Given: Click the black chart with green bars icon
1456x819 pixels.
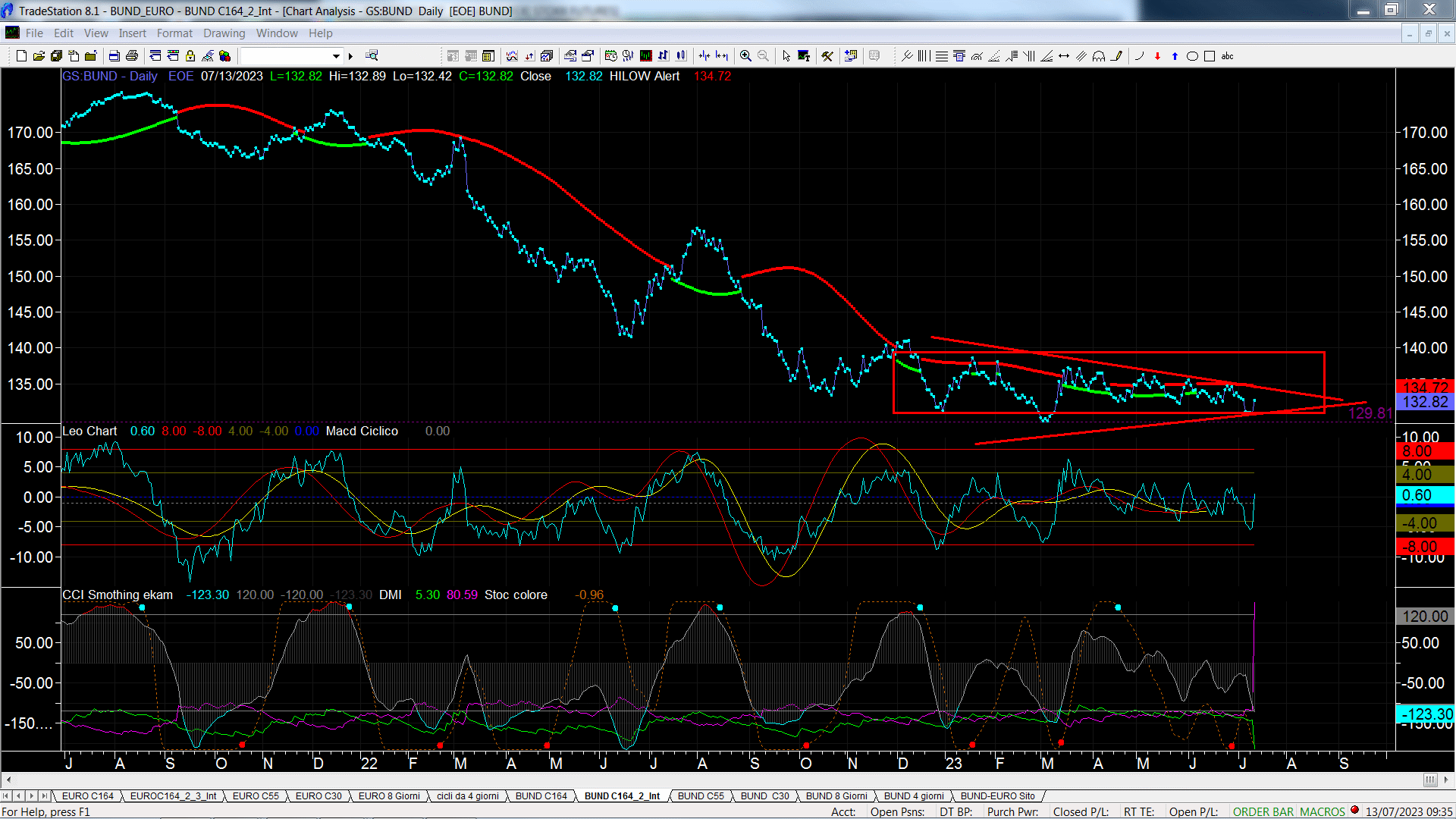Looking at the screenshot, I should pyautogui.click(x=645, y=55).
